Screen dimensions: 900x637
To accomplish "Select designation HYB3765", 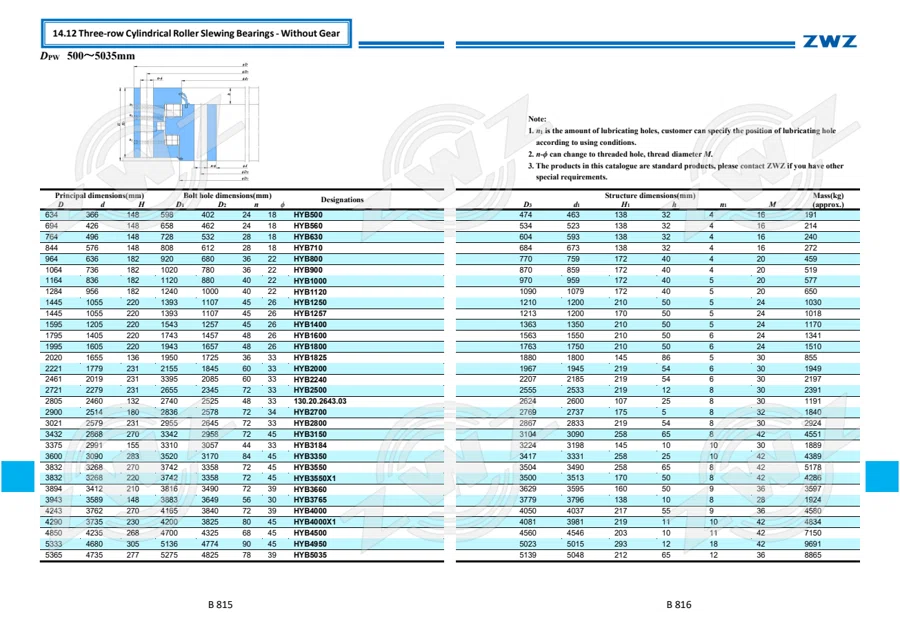I will coord(310,500).
